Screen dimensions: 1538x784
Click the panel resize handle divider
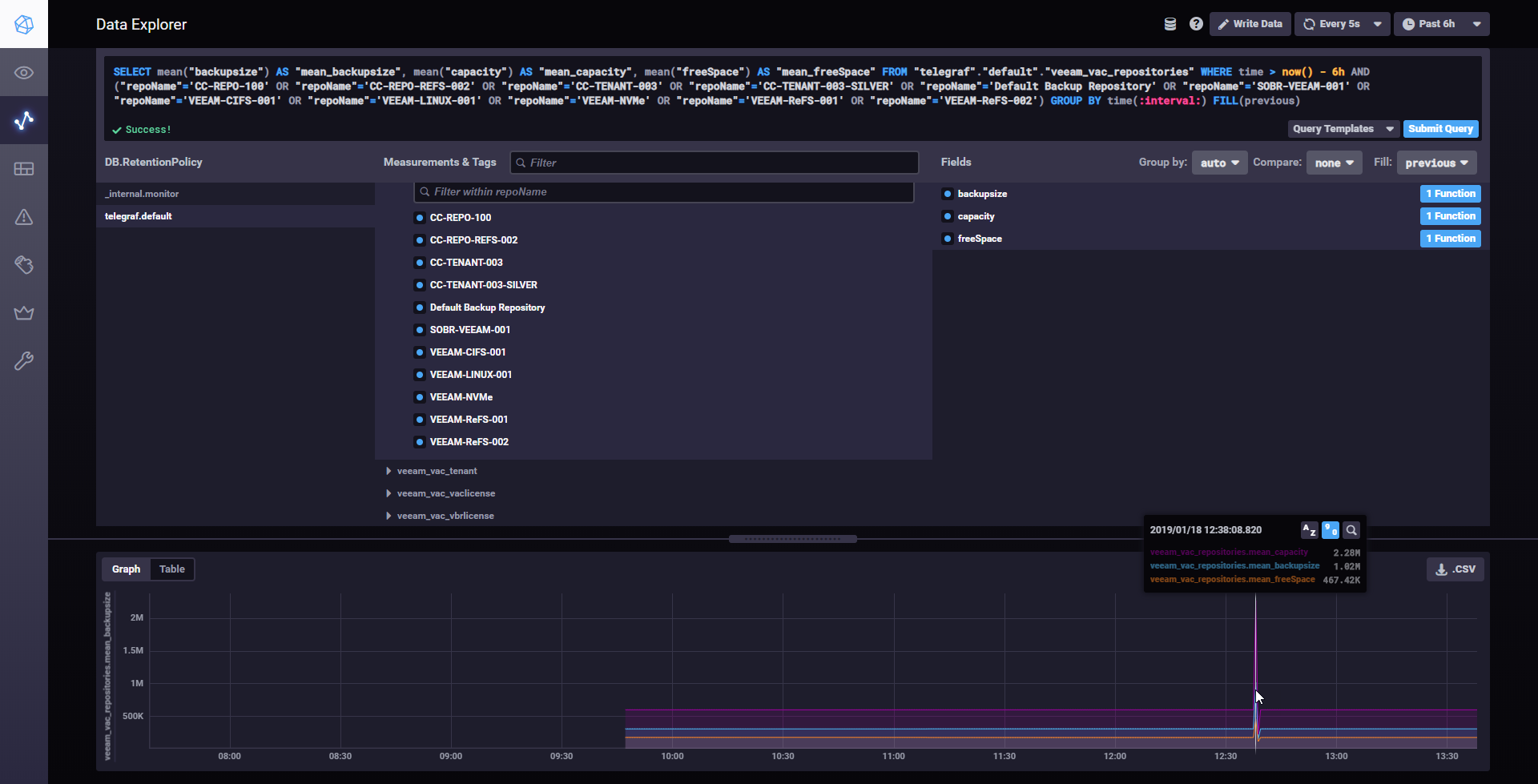pyautogui.click(x=793, y=539)
